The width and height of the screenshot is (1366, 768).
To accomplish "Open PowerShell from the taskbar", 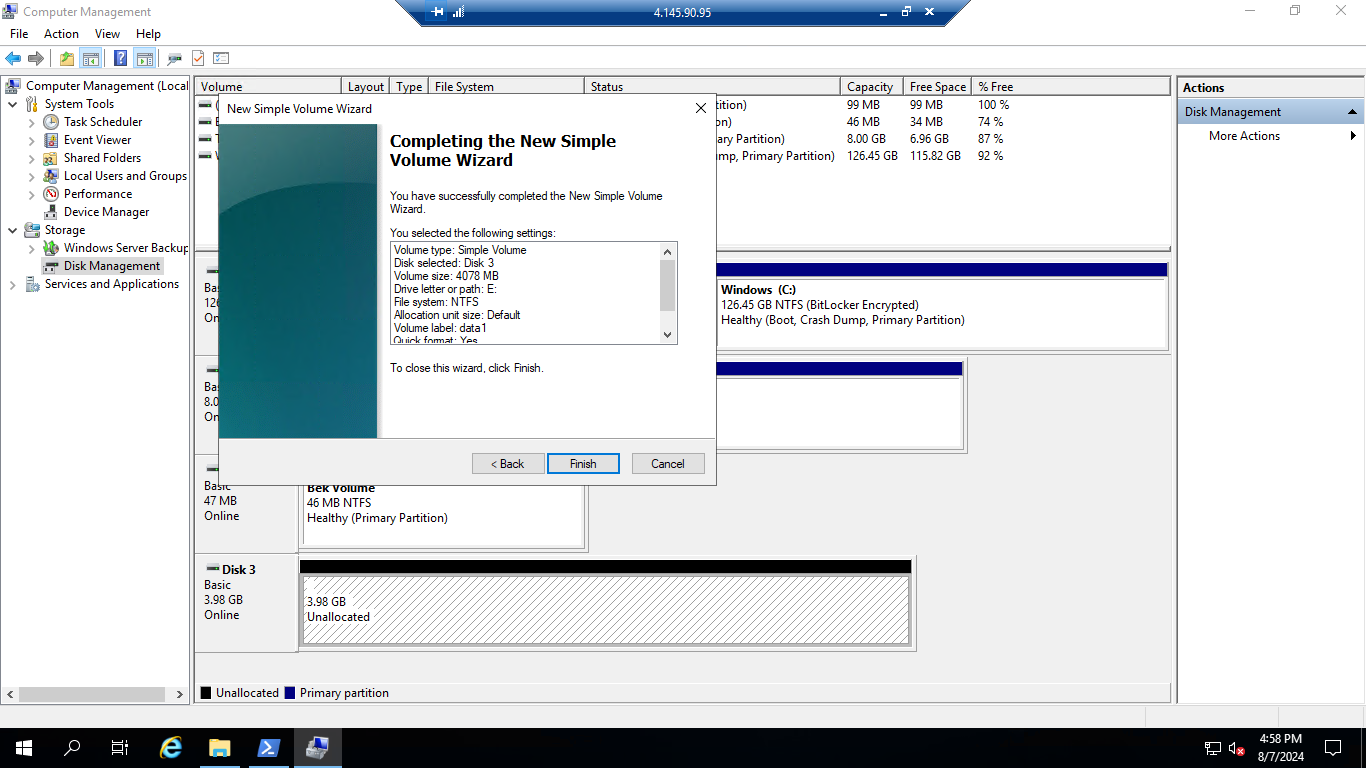I will tap(269, 747).
